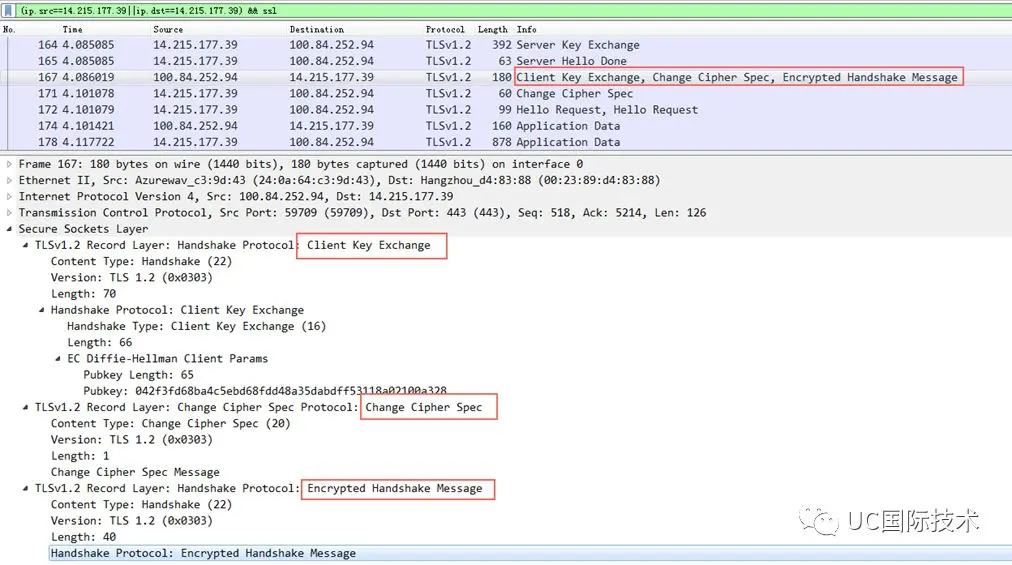1012x565 pixels.
Task: Expand the Transmission Control Protocol node
Action: click(9, 212)
